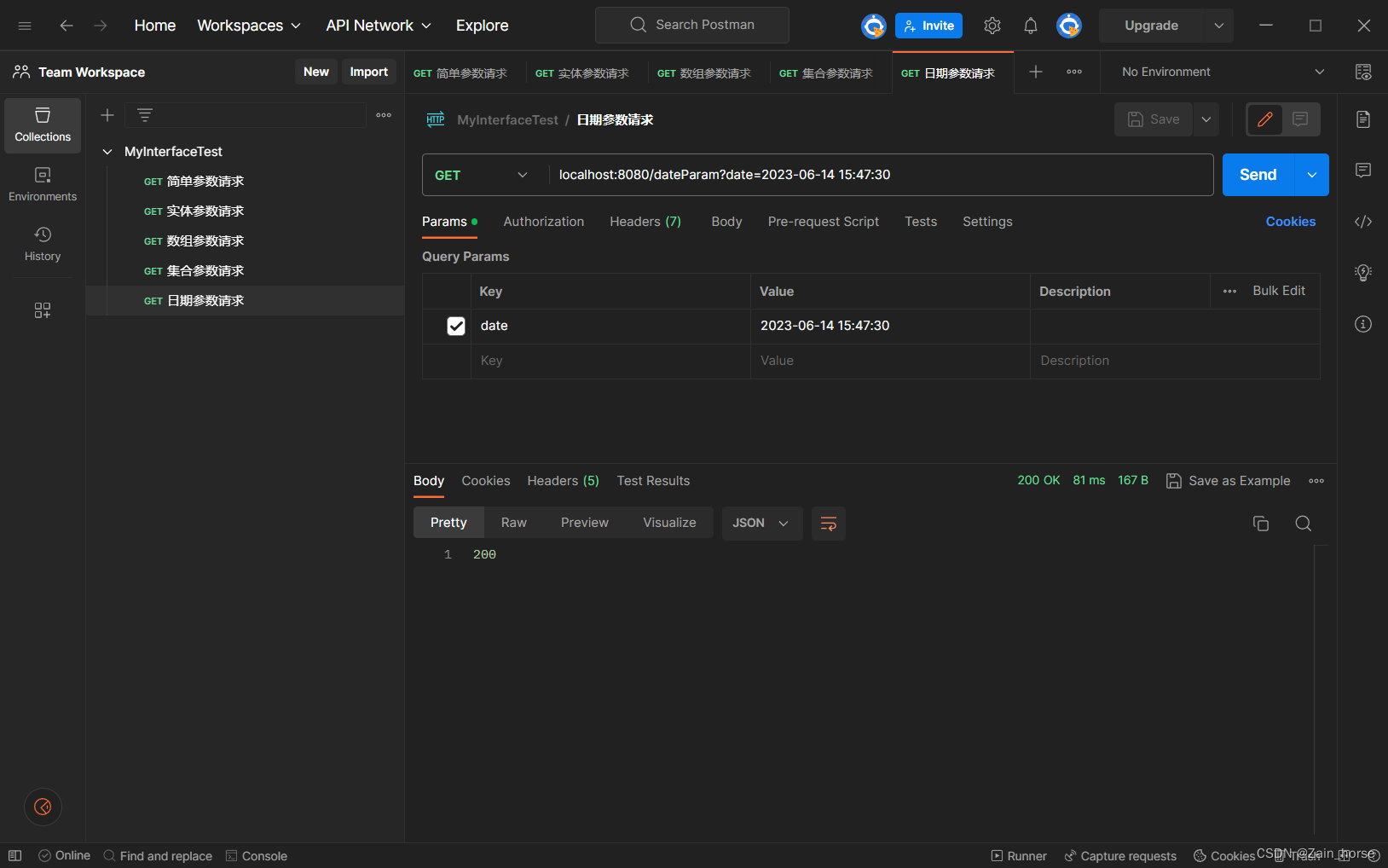Viewport: 1388px width, 868px height.
Task: Search within the response body
Action: point(1304,524)
